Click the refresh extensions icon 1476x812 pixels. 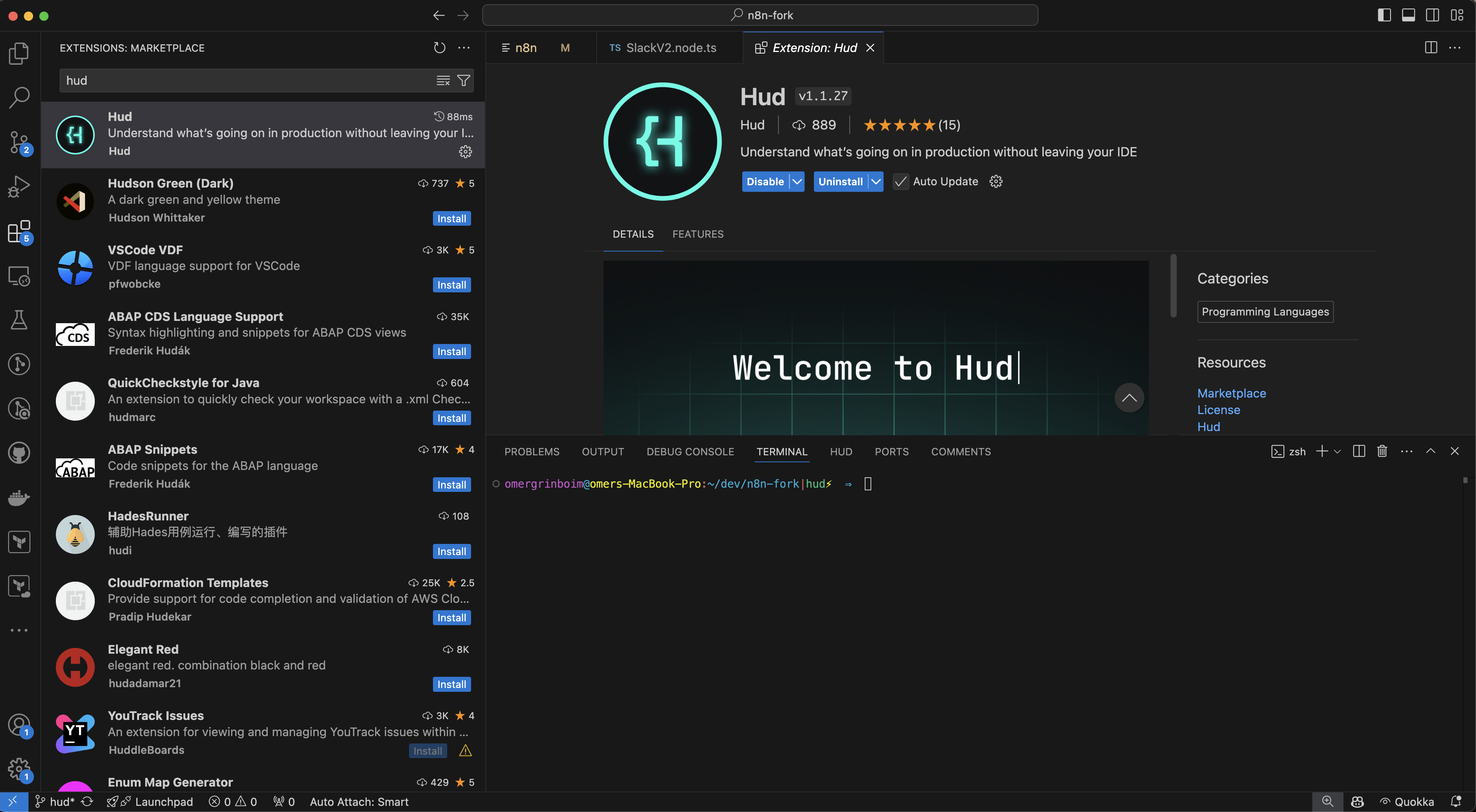(439, 48)
